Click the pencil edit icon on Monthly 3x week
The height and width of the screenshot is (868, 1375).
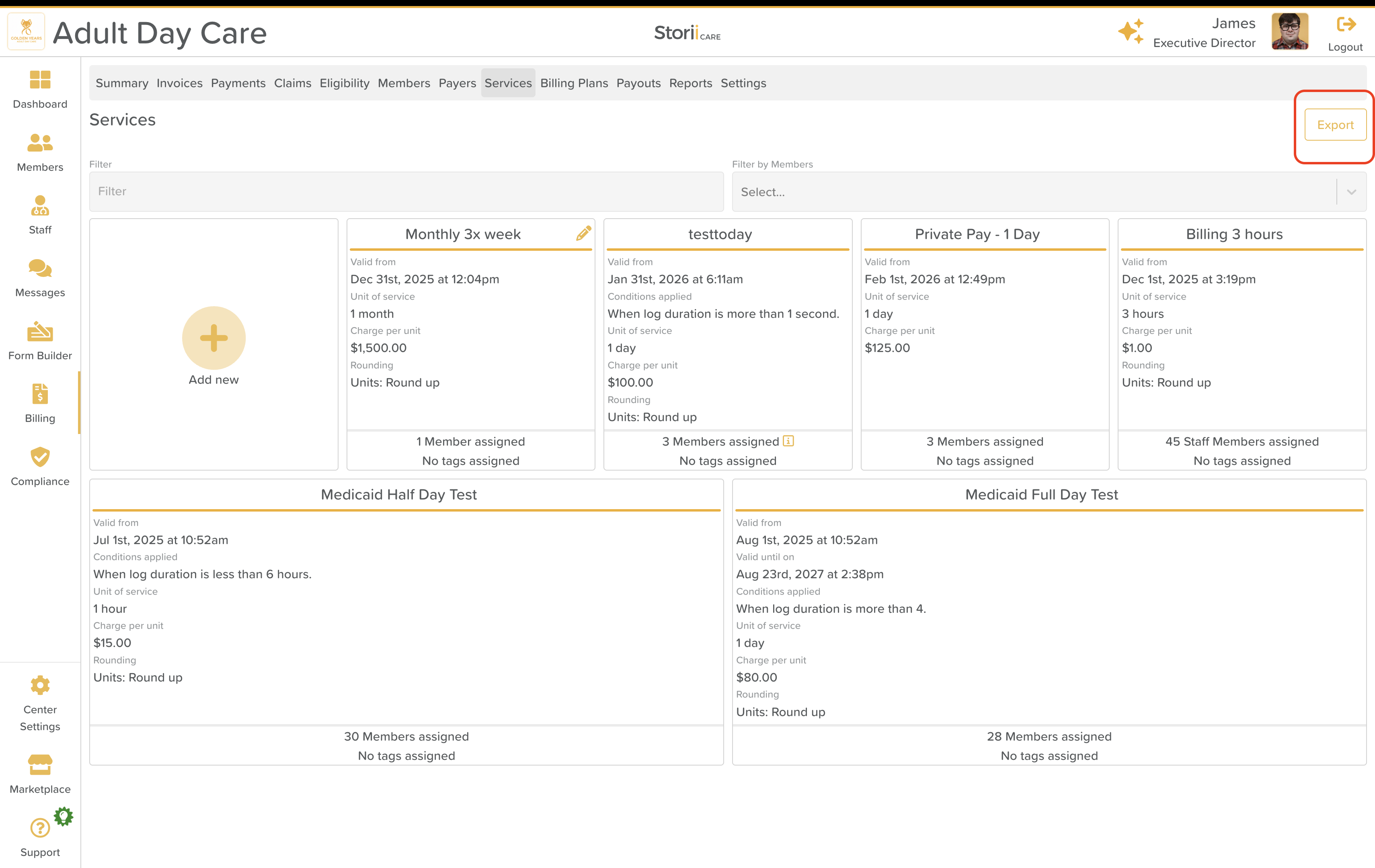(x=583, y=233)
